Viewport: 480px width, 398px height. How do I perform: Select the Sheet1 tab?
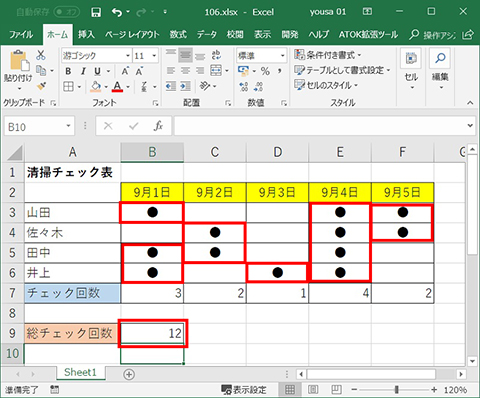point(80,372)
